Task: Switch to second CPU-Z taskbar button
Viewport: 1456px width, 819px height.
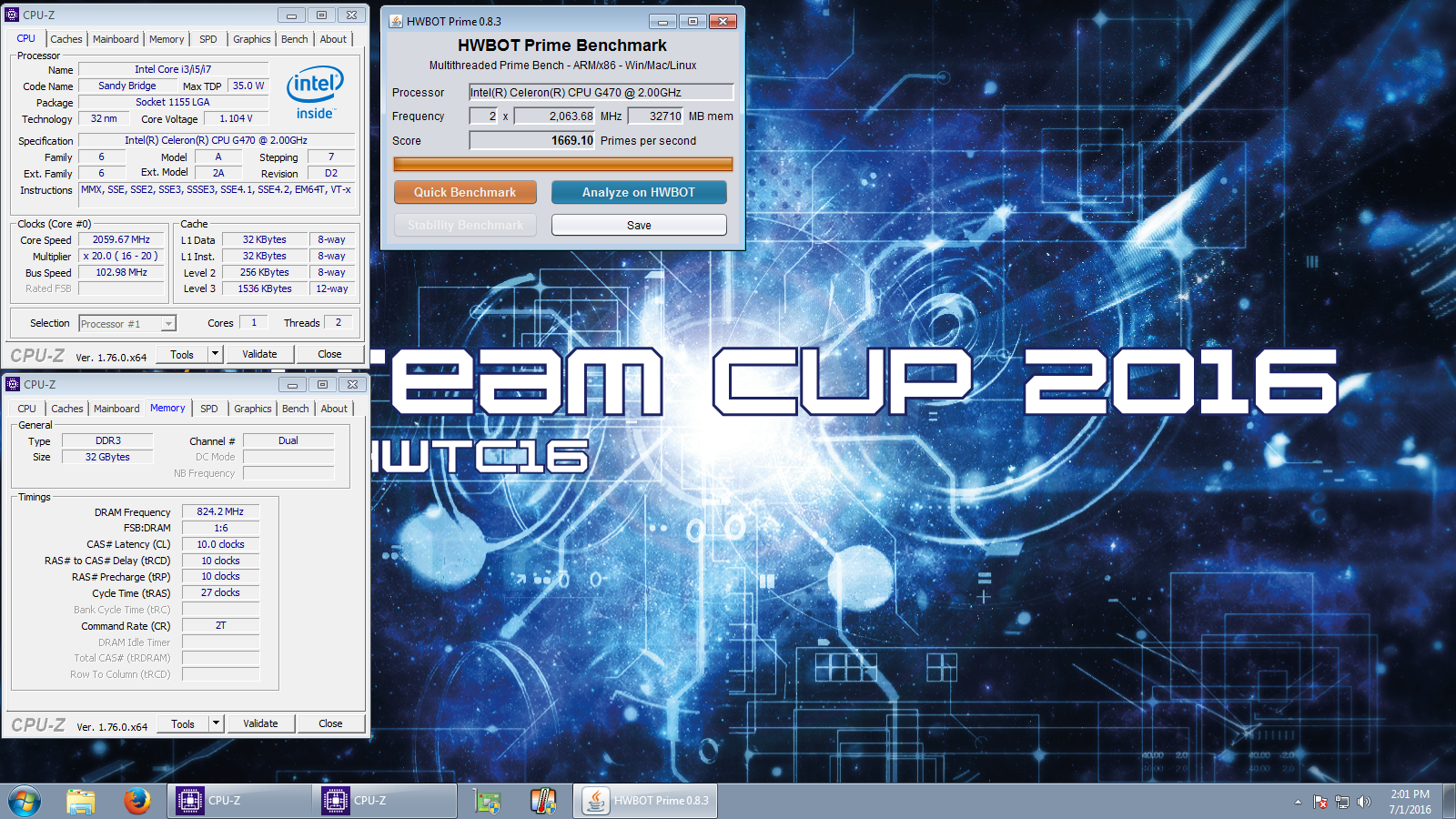Action: coord(384,801)
